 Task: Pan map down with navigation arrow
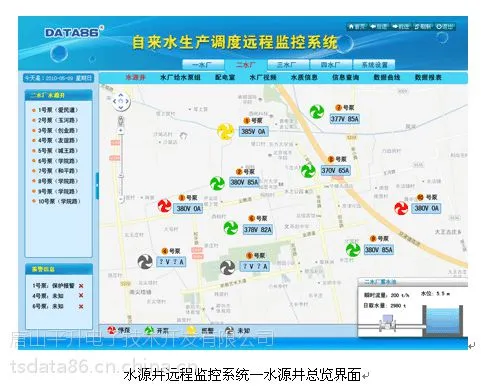[121, 107]
